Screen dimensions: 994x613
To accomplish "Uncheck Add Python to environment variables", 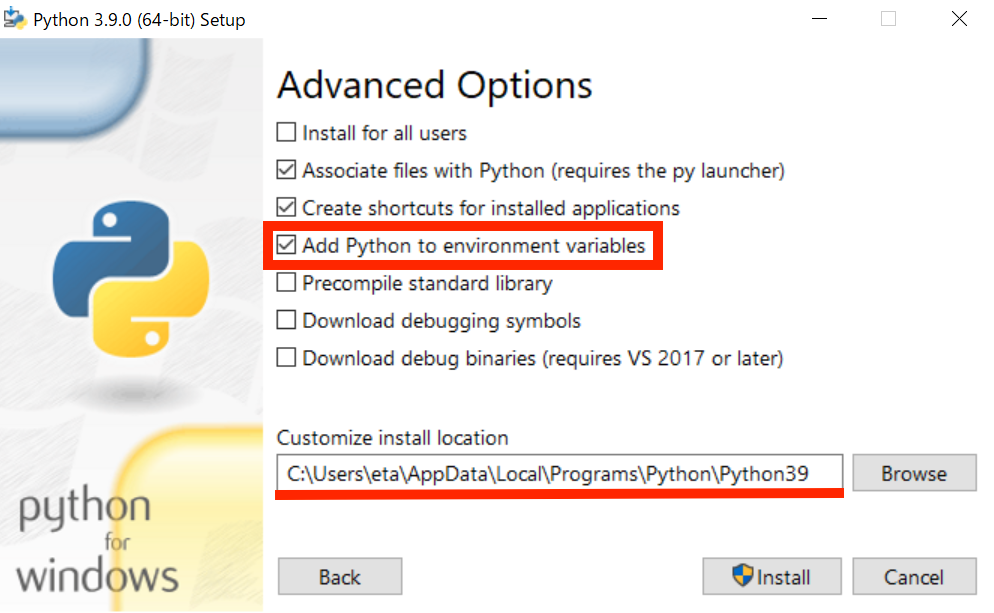I will coord(286,246).
